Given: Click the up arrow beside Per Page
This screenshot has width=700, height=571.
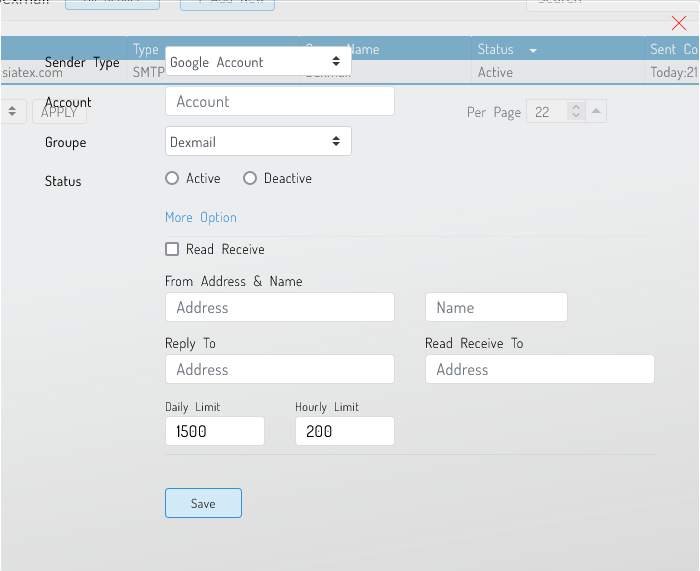Looking at the screenshot, I should [x=596, y=112].
